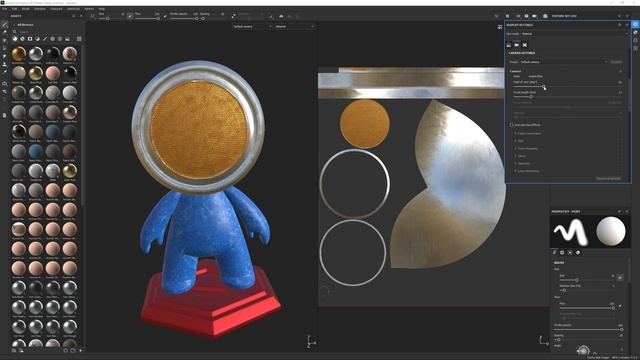Screen dimensions: 640x360
Task: Open the viewport layout icon above 2D view
Action: coord(500,27)
